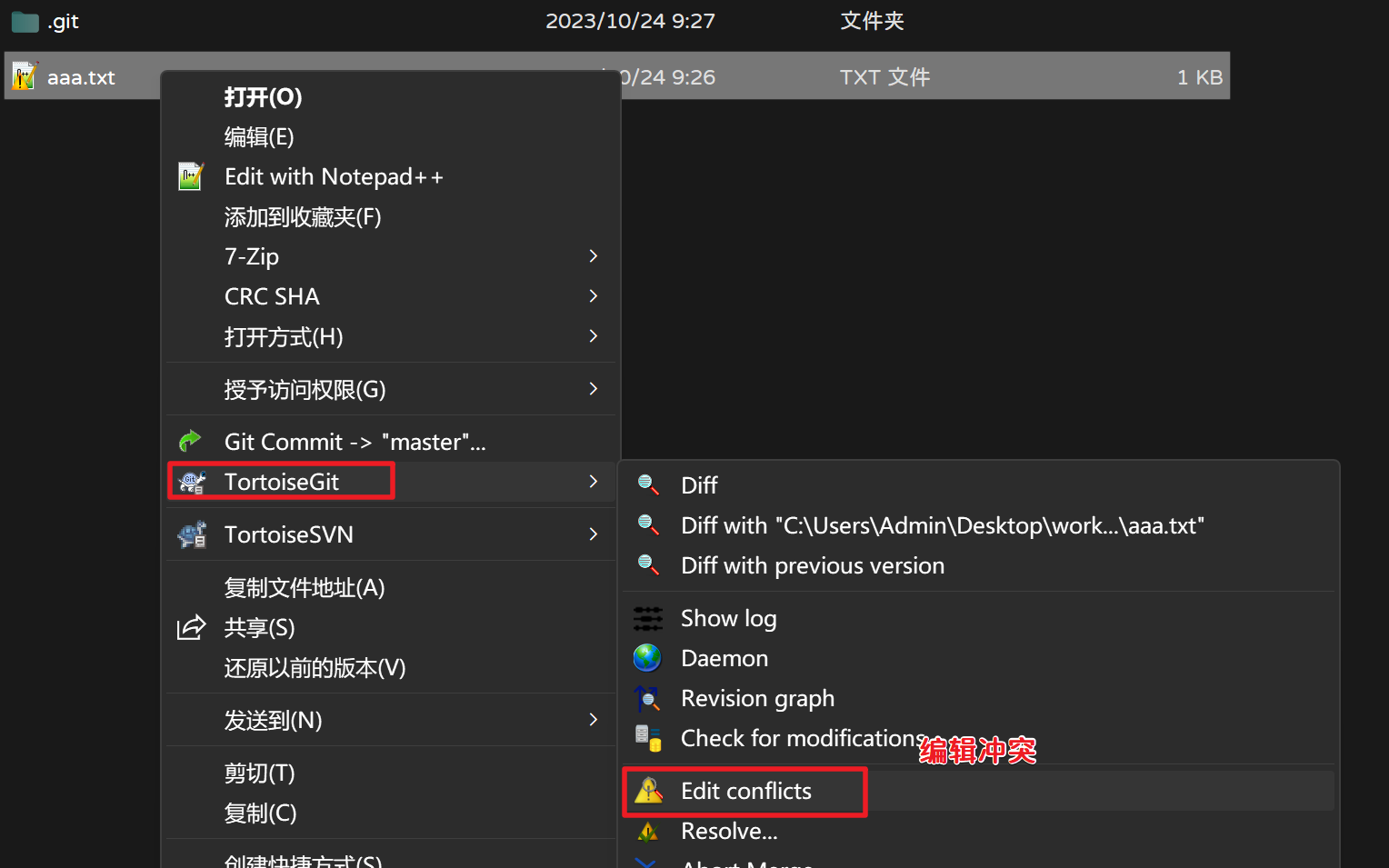
Task: Click the TortoiseGit turtle icon
Action: (x=192, y=482)
